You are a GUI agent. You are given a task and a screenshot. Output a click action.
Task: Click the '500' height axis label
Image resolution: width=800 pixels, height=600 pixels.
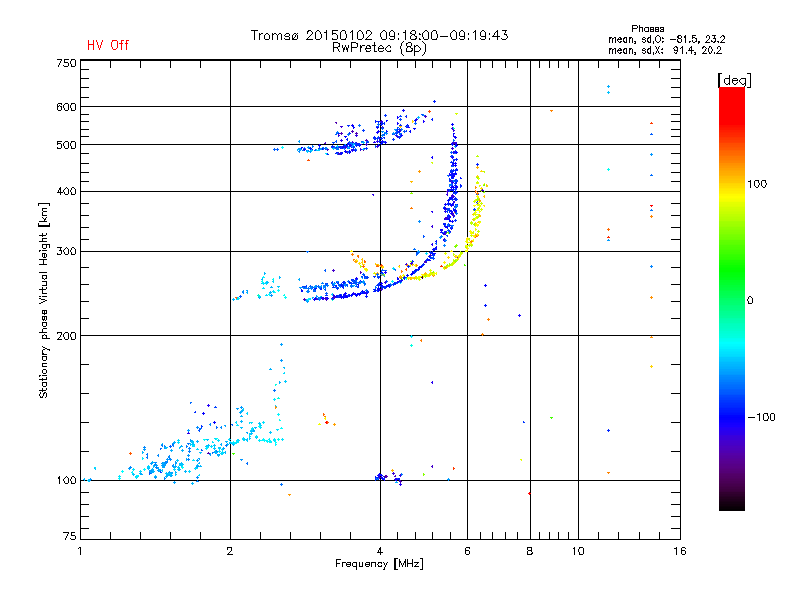[x=66, y=145]
